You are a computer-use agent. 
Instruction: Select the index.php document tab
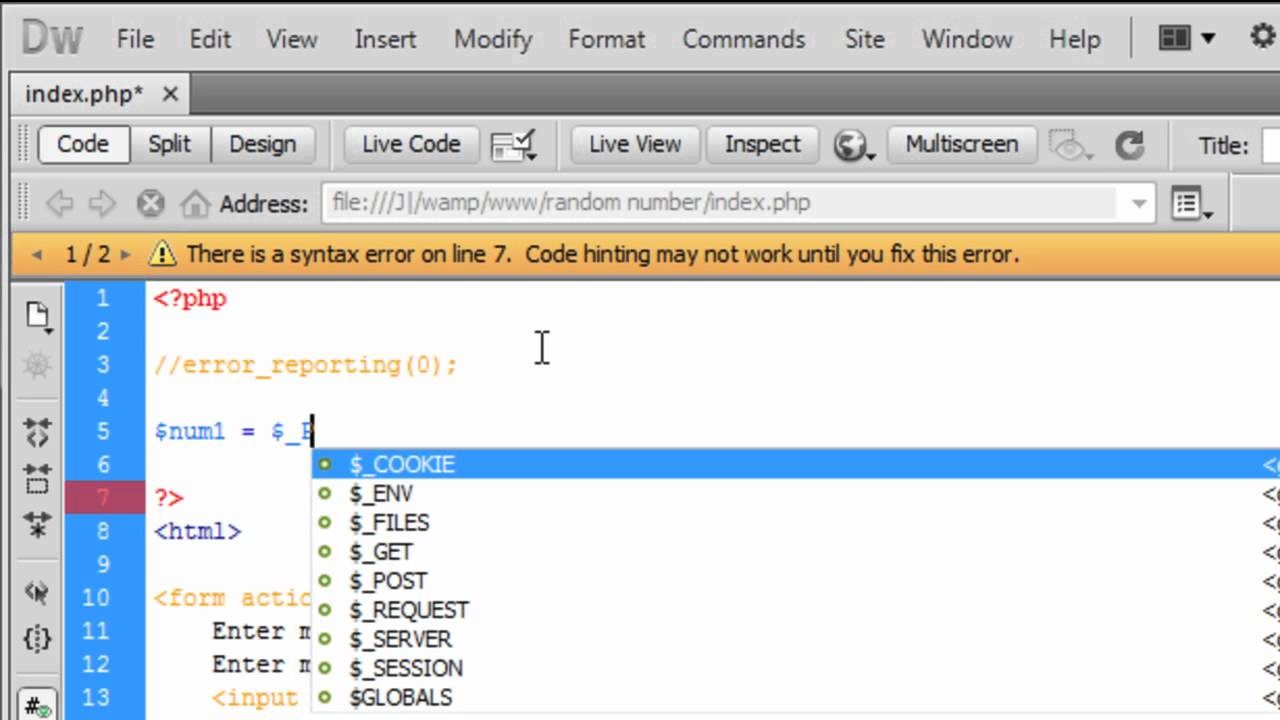pos(84,94)
